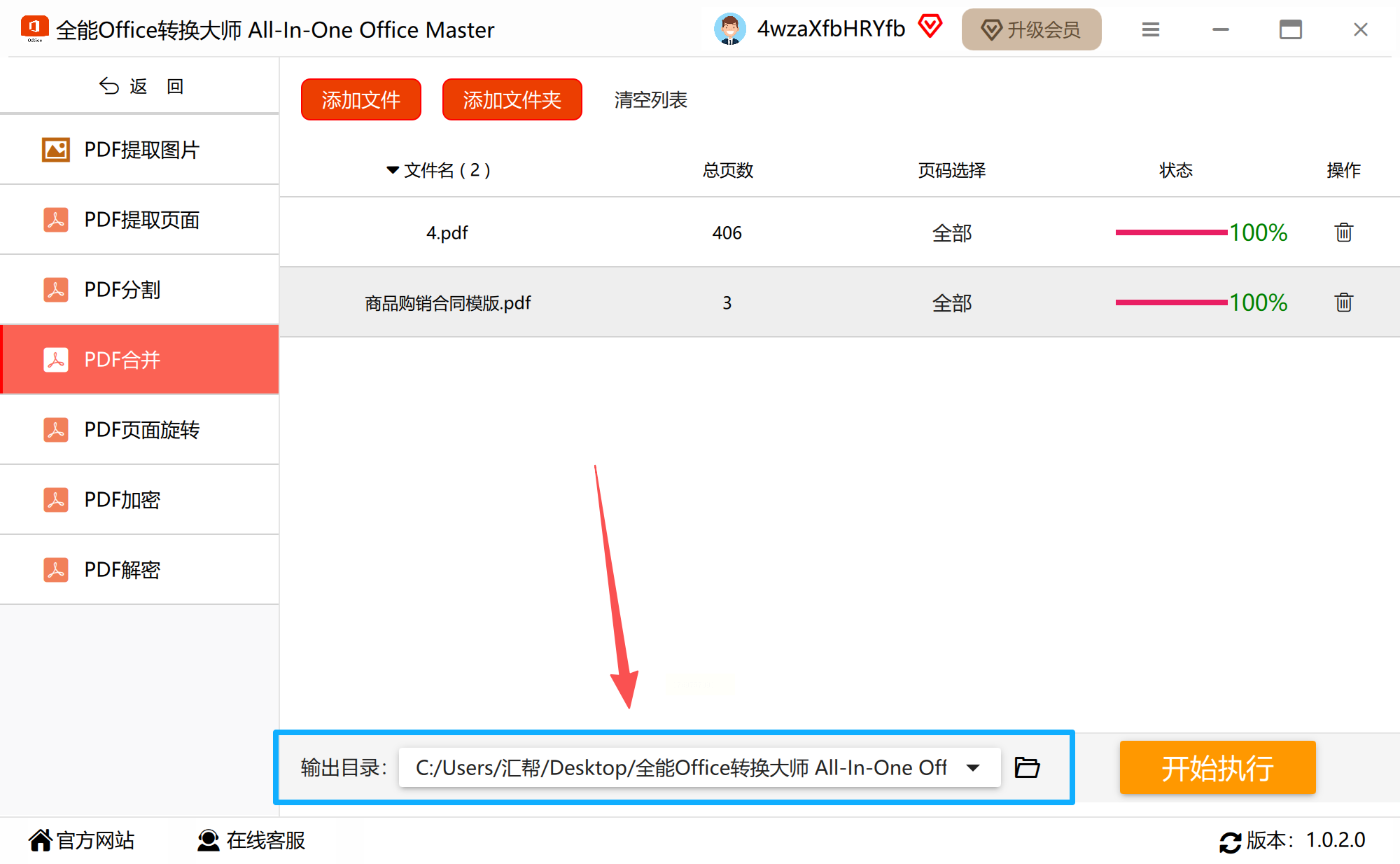Click the red VIP diamond badge
Viewport: 1400px width, 864px height.
[x=930, y=27]
